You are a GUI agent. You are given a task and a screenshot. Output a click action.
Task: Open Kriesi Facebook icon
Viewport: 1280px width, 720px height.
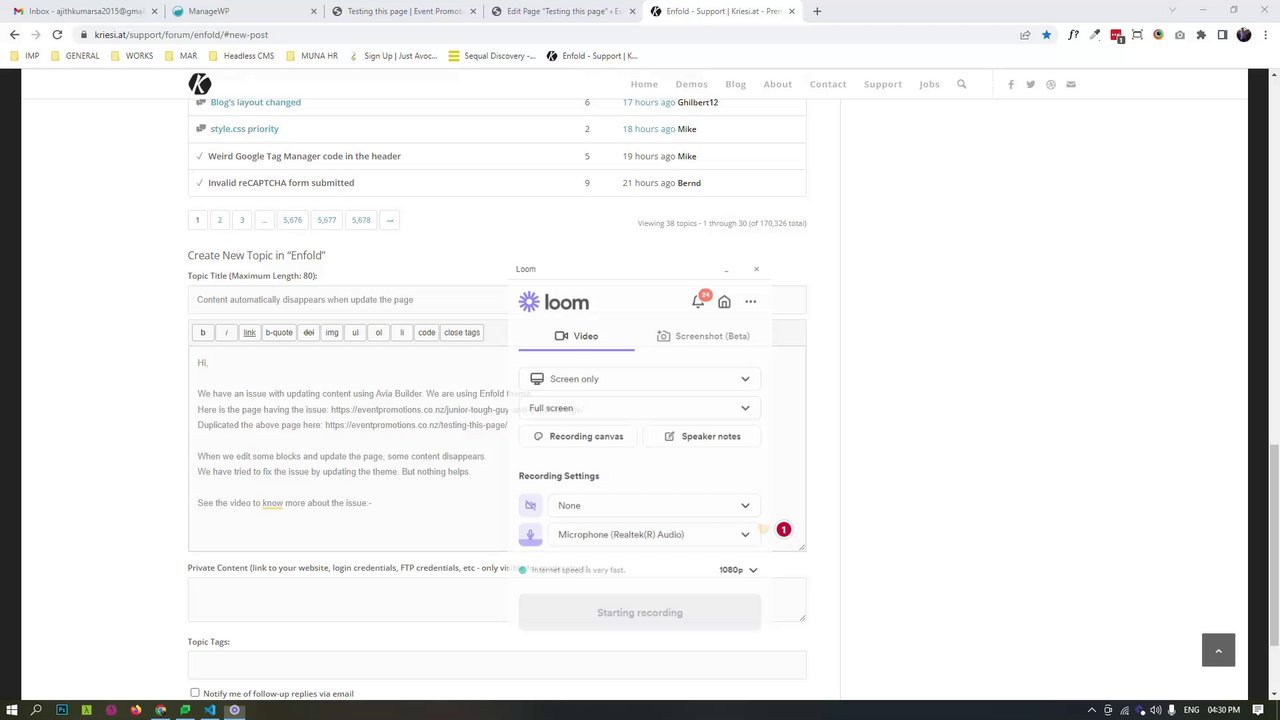point(1011,84)
